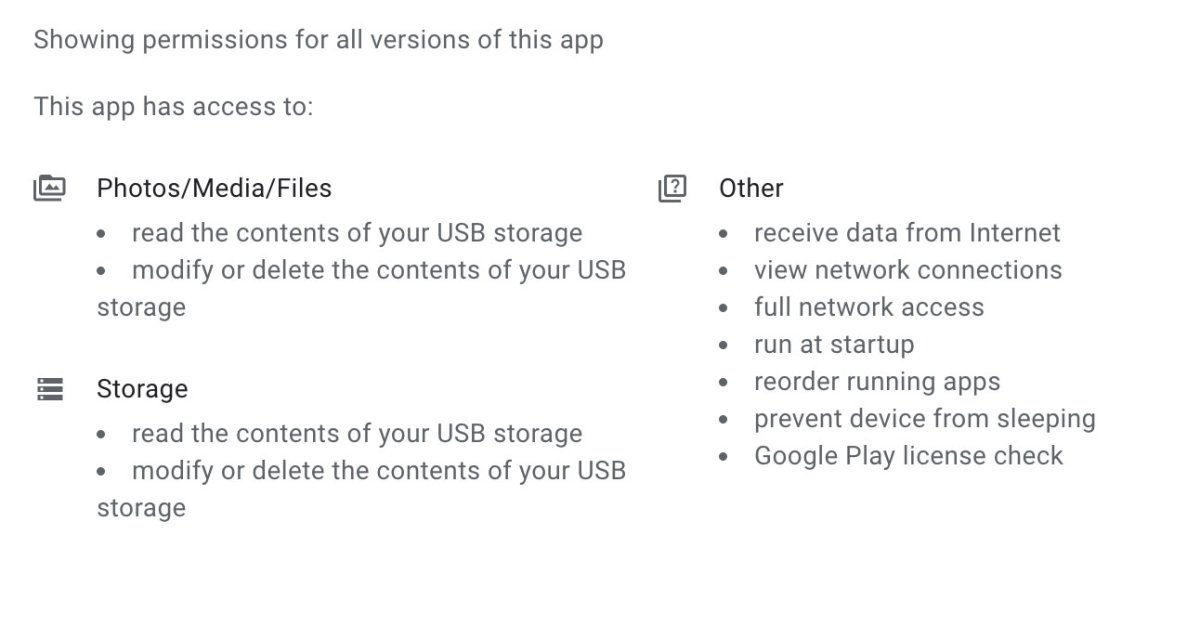Viewport: 1200px width, 626px height.
Task: Click 'This app has access to:' text
Action: pyautogui.click(x=173, y=106)
